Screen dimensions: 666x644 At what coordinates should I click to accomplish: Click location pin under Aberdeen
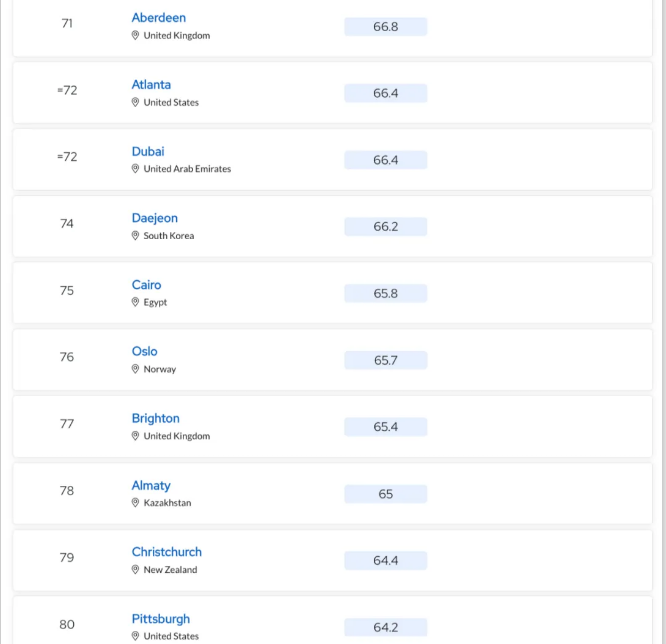click(135, 35)
